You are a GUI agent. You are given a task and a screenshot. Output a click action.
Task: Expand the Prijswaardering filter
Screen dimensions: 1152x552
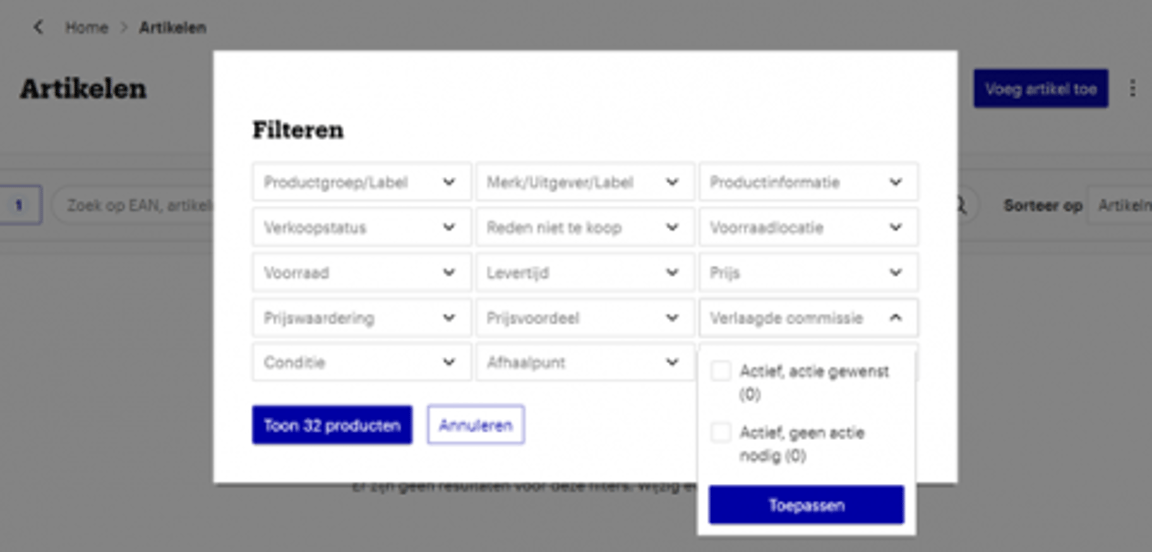(x=361, y=318)
